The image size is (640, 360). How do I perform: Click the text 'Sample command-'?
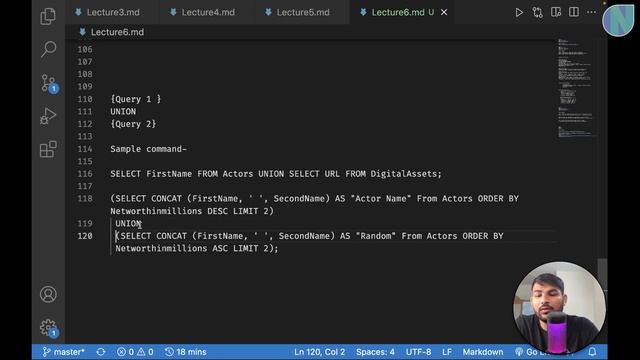(x=149, y=149)
